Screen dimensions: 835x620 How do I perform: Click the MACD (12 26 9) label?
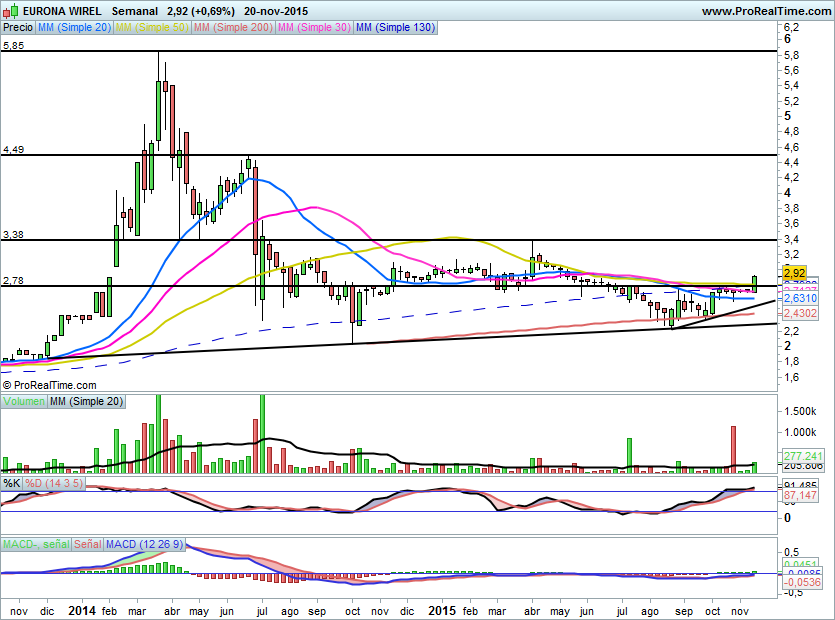point(144,544)
